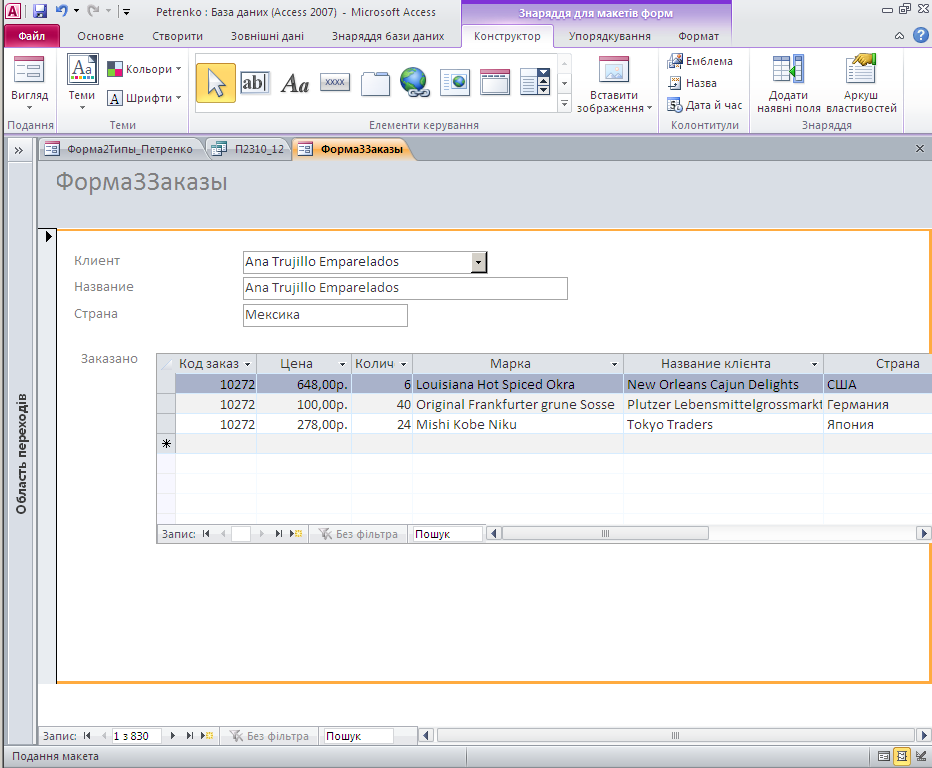This screenshot has height=768, width=932.
Task: Click the Дата й час button
Action: [x=705, y=105]
